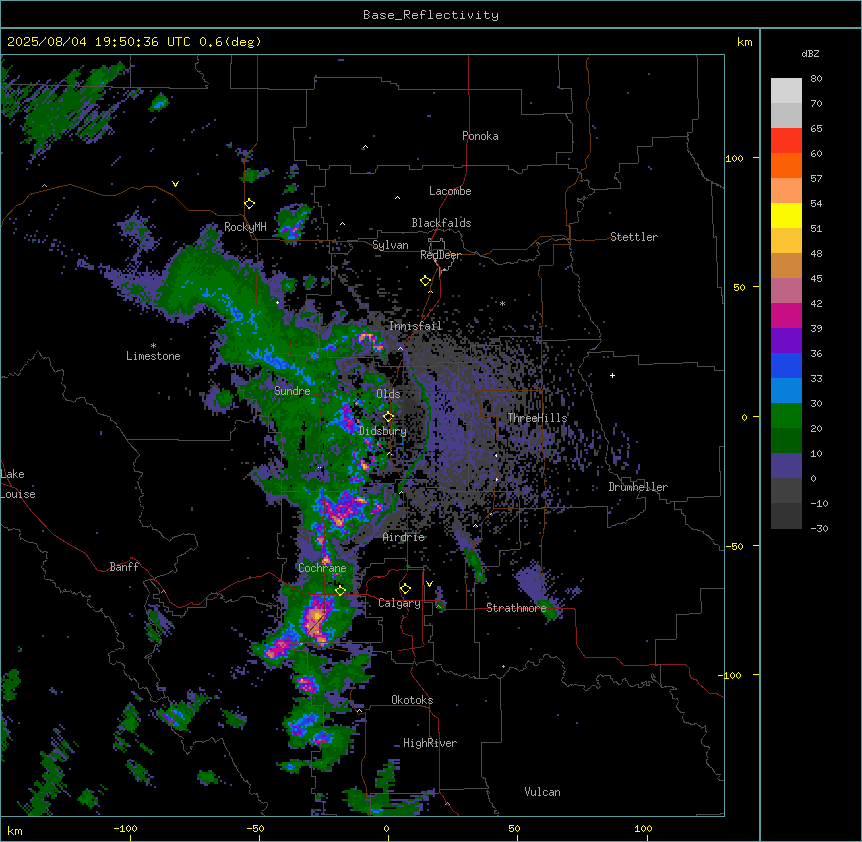Select the Limestone label
This screenshot has width=862, height=842.
click(x=153, y=356)
